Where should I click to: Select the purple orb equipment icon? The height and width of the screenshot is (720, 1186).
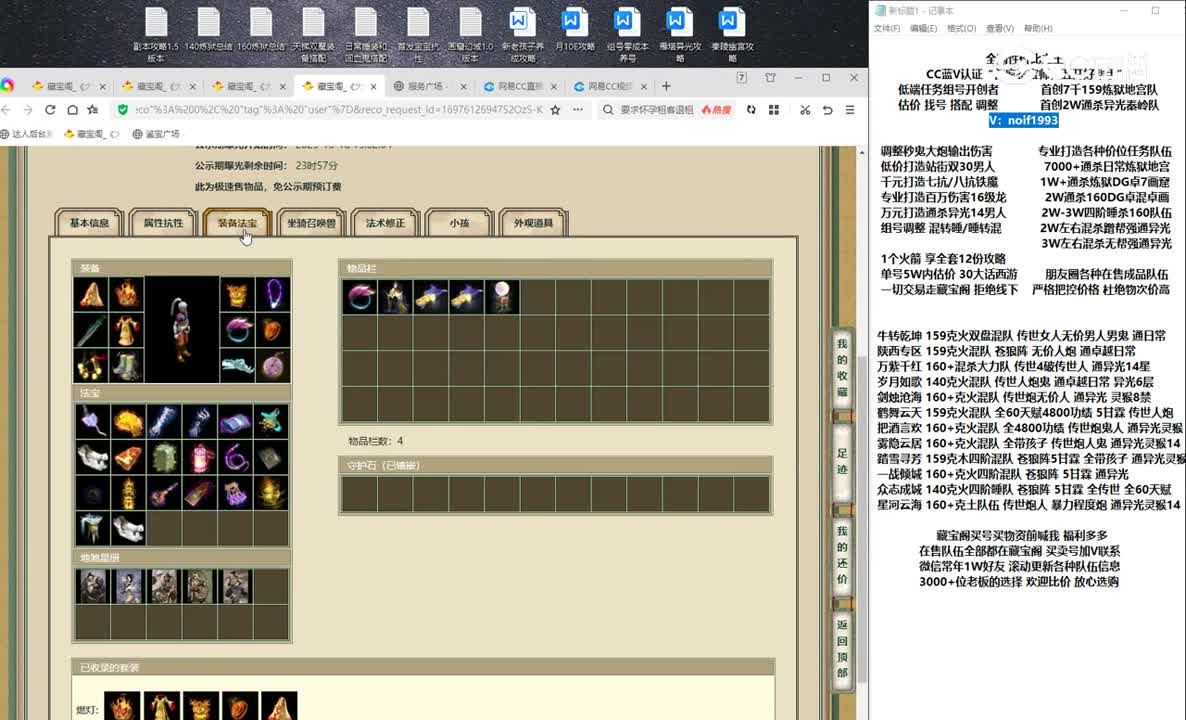tap(273, 365)
